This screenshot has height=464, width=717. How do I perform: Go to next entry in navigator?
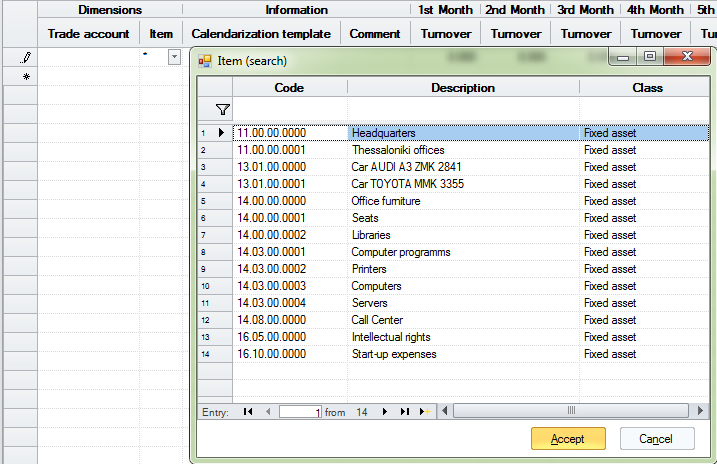pyautogui.click(x=385, y=412)
